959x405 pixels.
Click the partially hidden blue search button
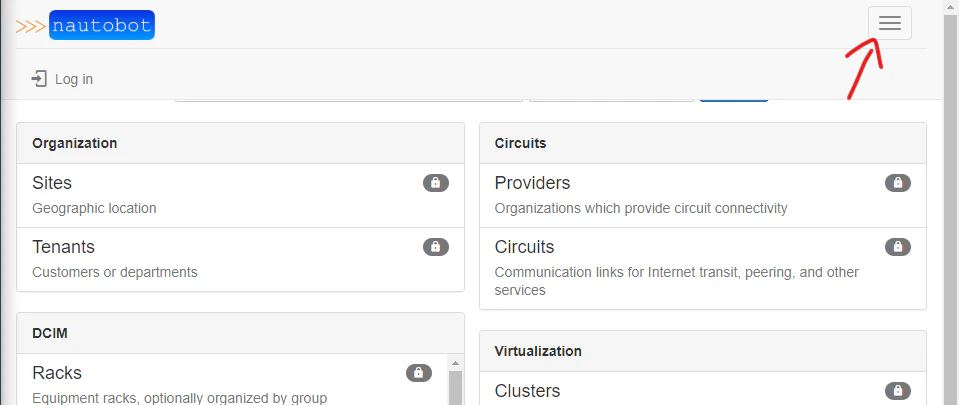pos(733,100)
